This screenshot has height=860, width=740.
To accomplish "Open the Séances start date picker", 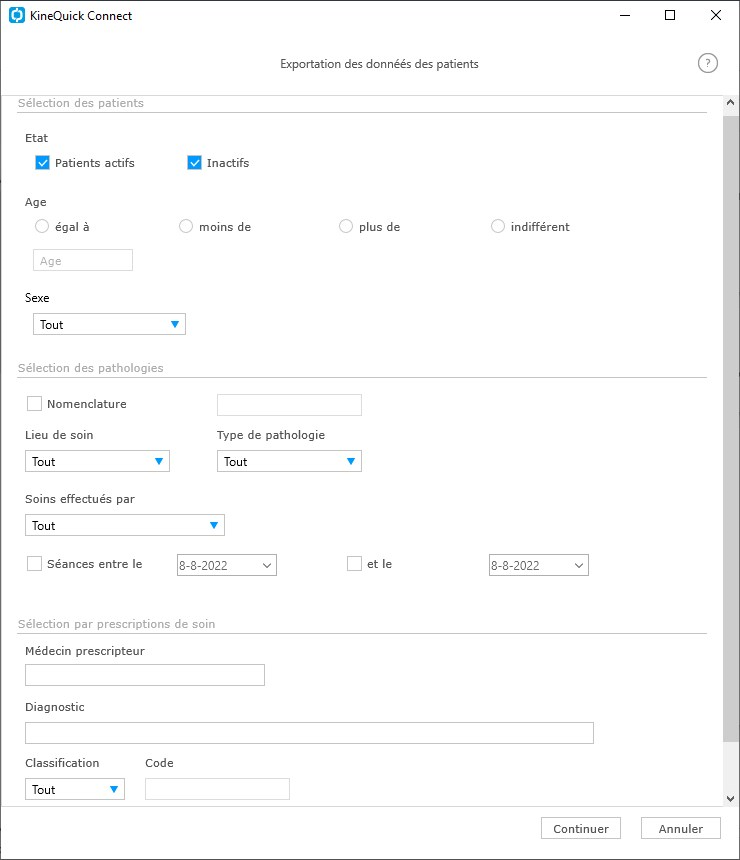I will 227,565.
